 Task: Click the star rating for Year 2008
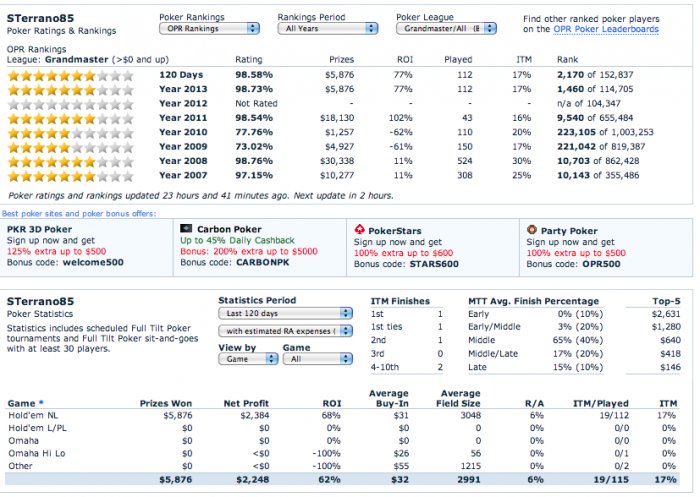(x=71, y=161)
